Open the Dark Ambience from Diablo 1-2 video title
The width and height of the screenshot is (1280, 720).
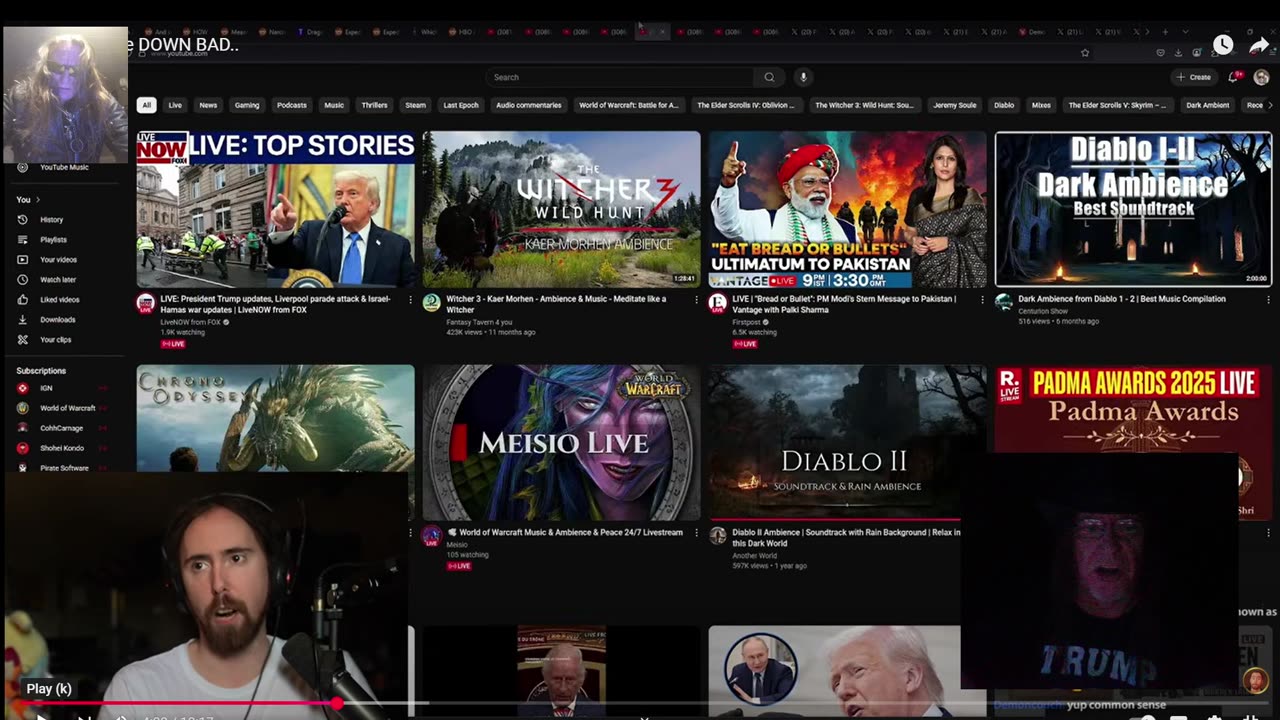click(1121, 299)
